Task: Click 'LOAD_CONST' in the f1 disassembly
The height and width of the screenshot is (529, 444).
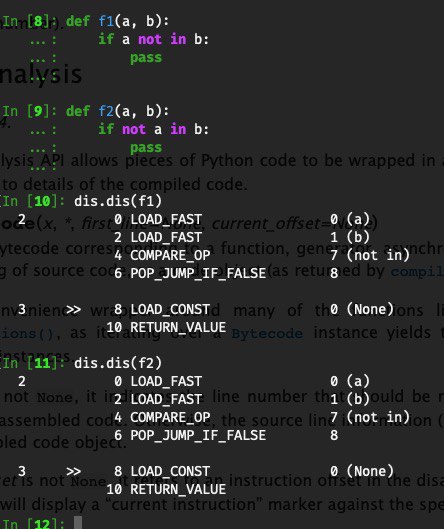Action: point(170,309)
